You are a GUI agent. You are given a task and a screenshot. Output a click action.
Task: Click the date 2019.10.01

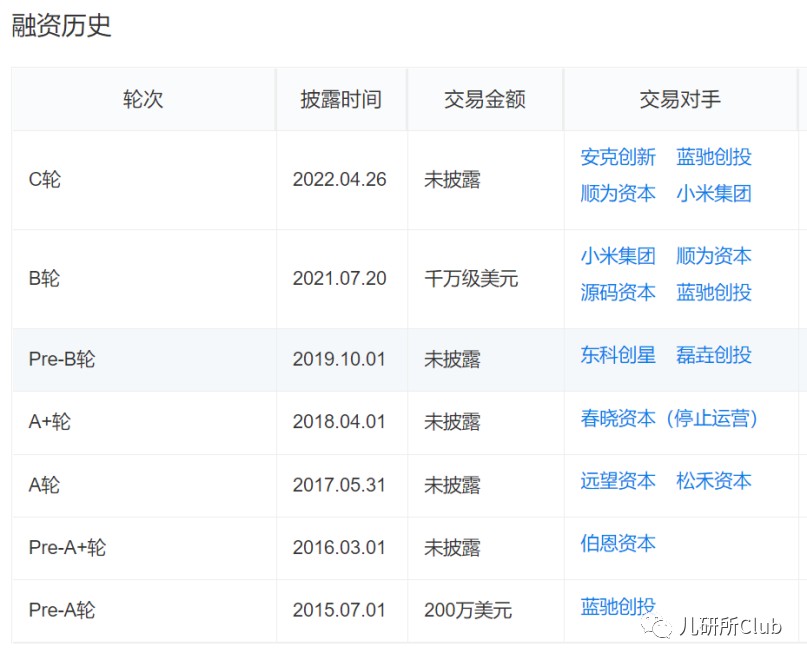coord(339,359)
